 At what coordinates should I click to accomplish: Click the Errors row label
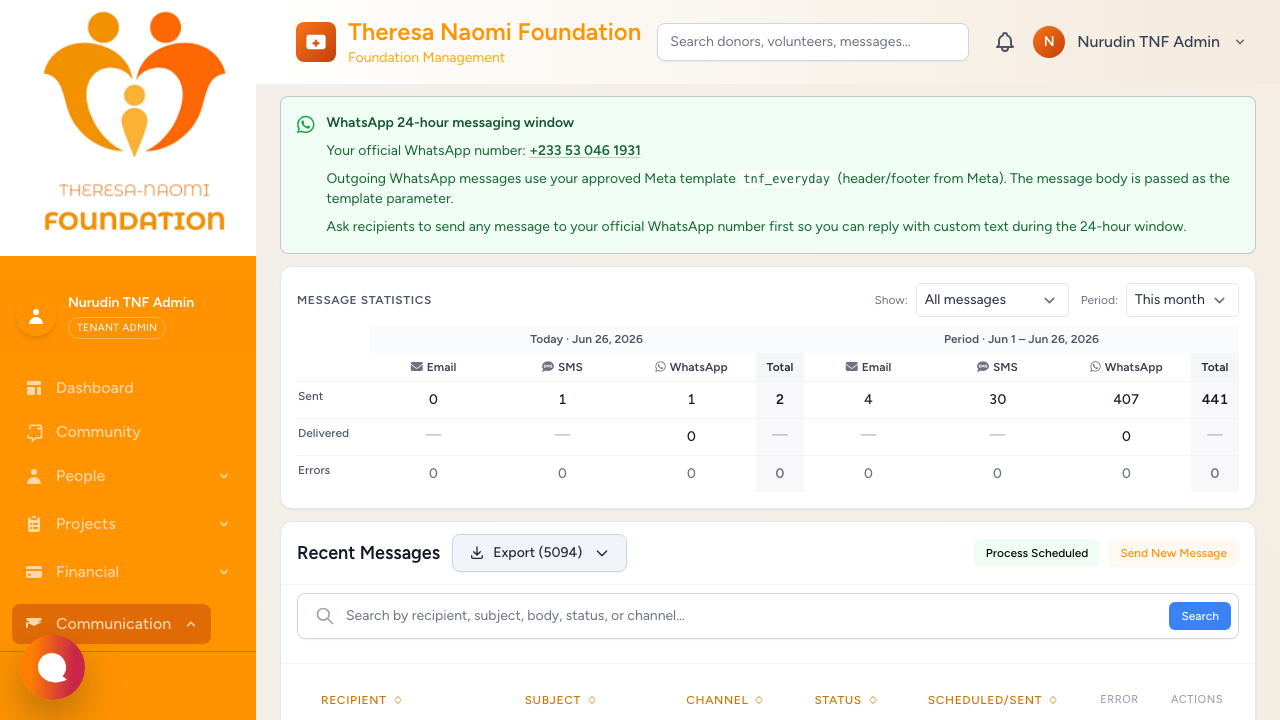[x=314, y=471]
